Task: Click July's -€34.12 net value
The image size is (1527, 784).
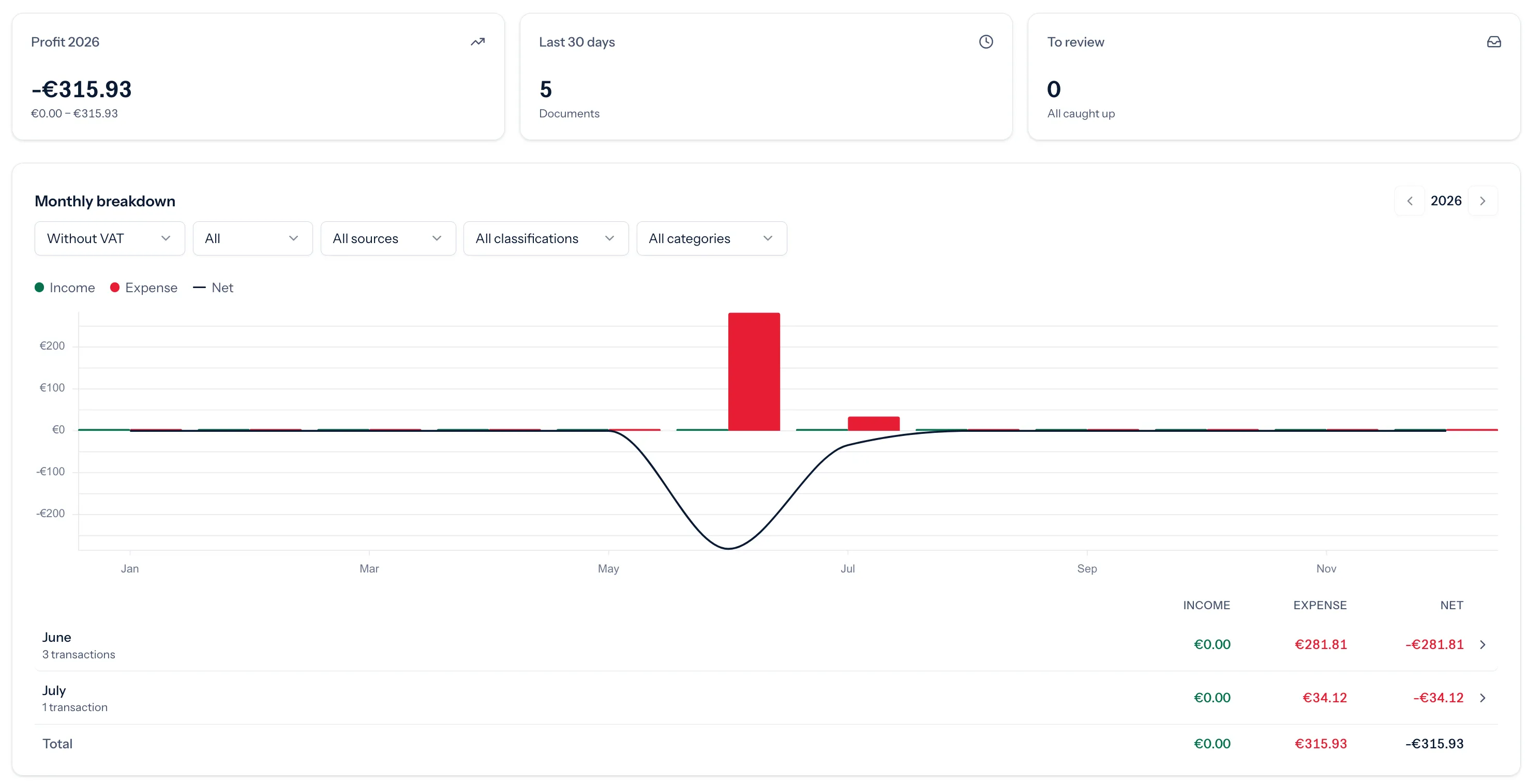Action: coord(1438,698)
